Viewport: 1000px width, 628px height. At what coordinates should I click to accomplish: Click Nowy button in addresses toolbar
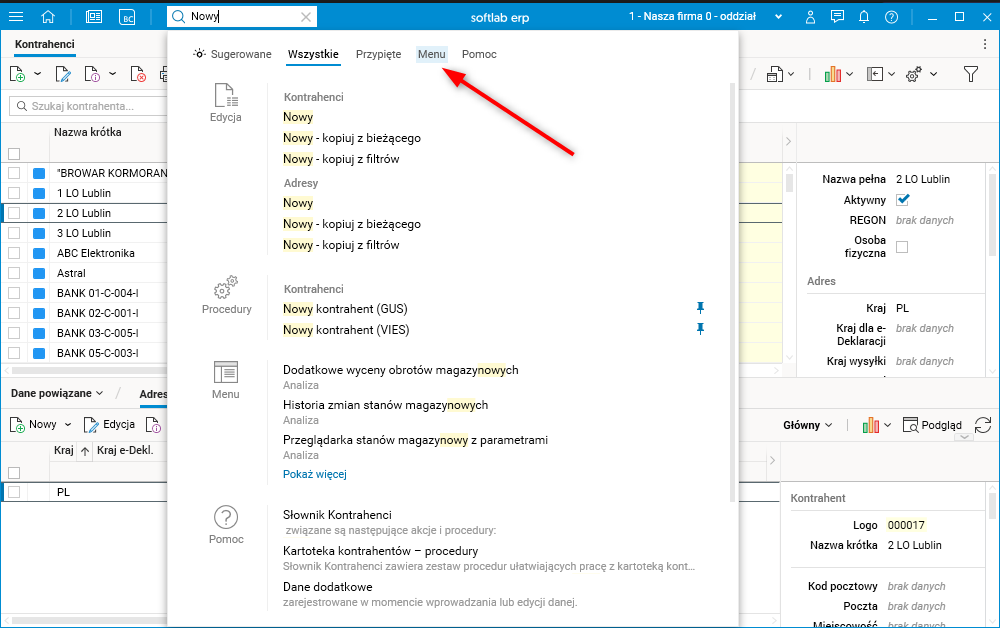point(33,425)
